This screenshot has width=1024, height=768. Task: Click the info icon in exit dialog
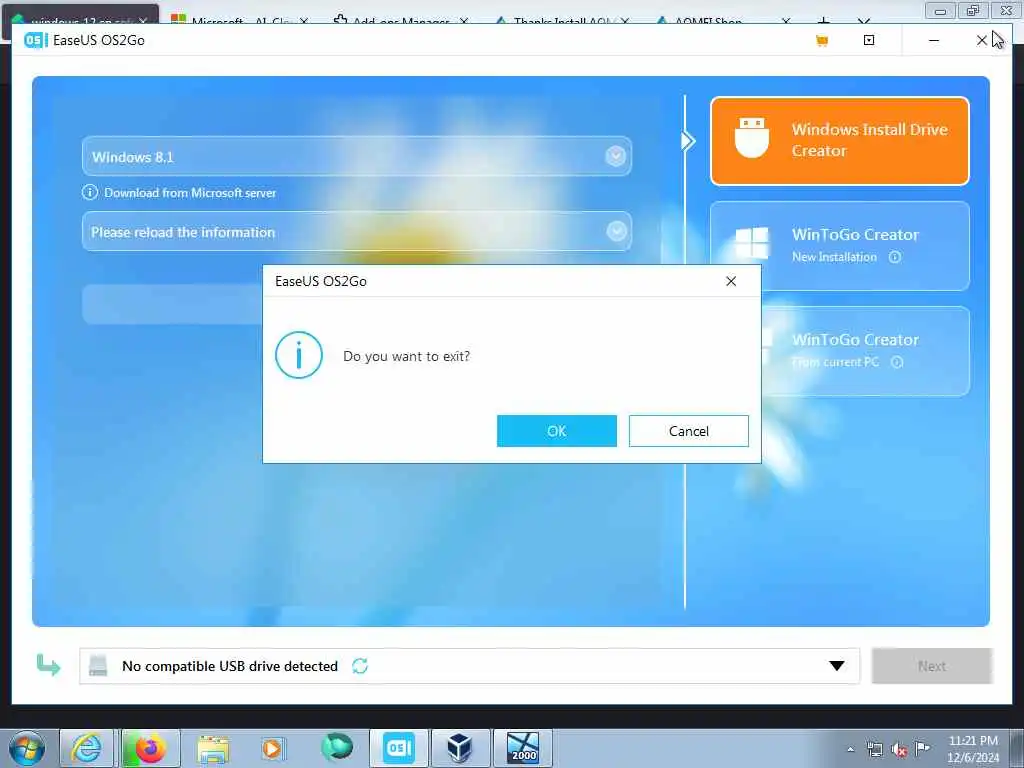click(x=299, y=355)
